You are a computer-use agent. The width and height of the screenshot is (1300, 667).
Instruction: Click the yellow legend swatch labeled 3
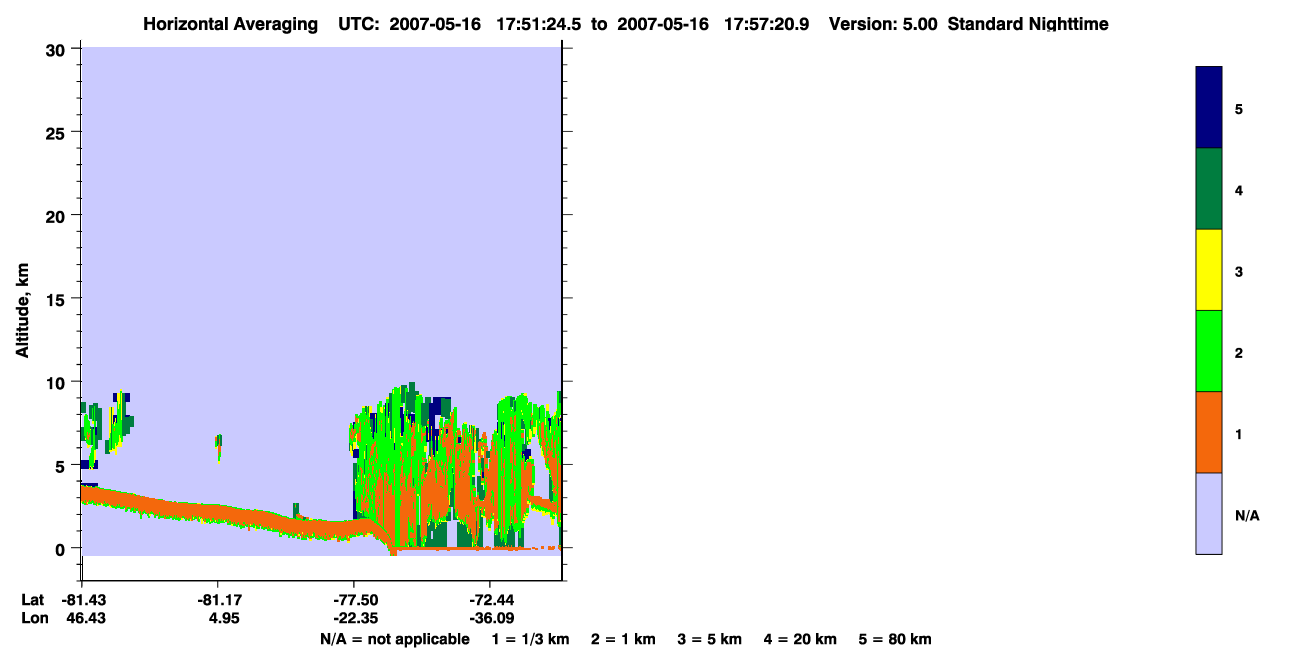1209,270
